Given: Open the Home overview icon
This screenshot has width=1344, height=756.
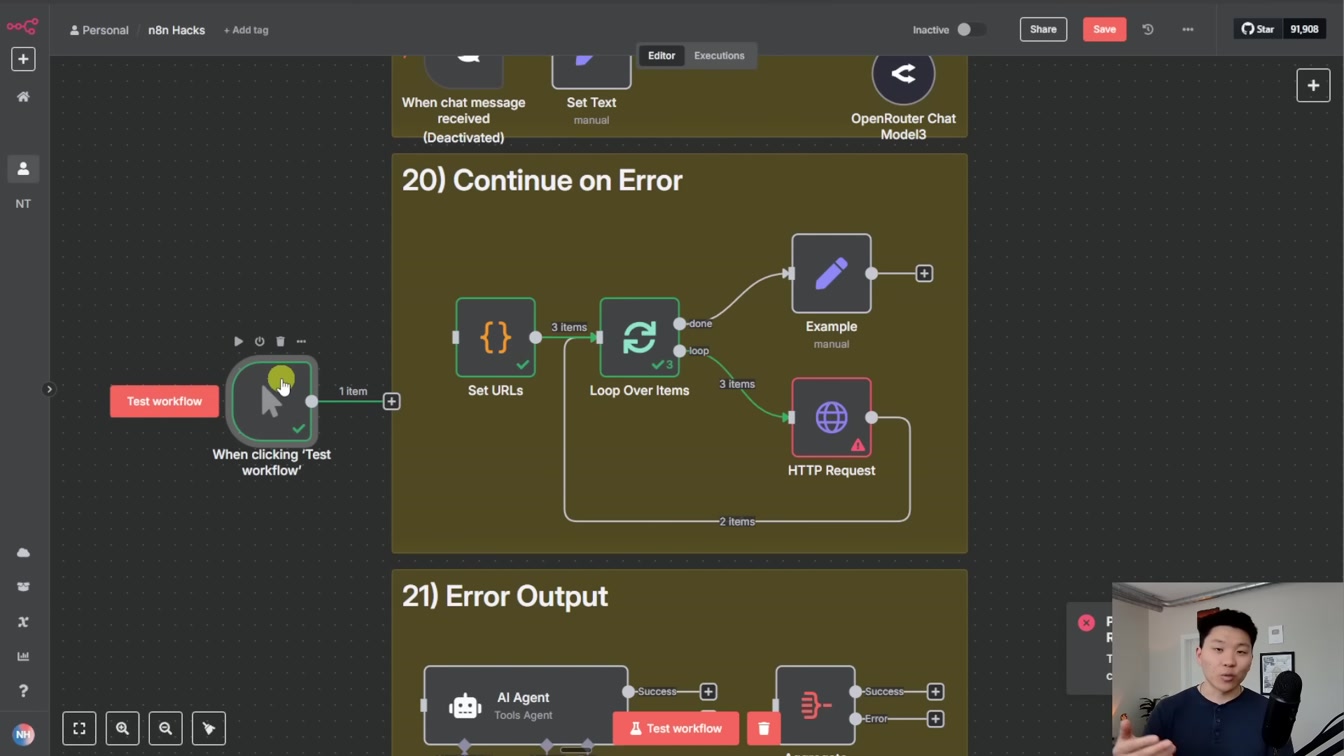Looking at the screenshot, I should coord(23,97).
